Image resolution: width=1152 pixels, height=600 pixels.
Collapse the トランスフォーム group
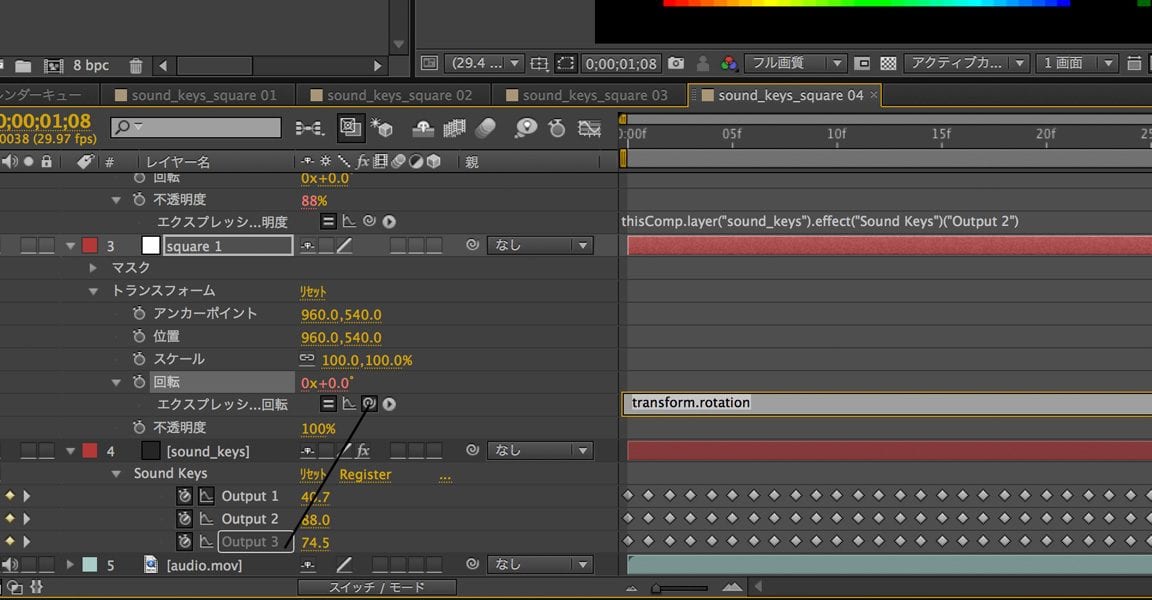pyautogui.click(x=92, y=290)
